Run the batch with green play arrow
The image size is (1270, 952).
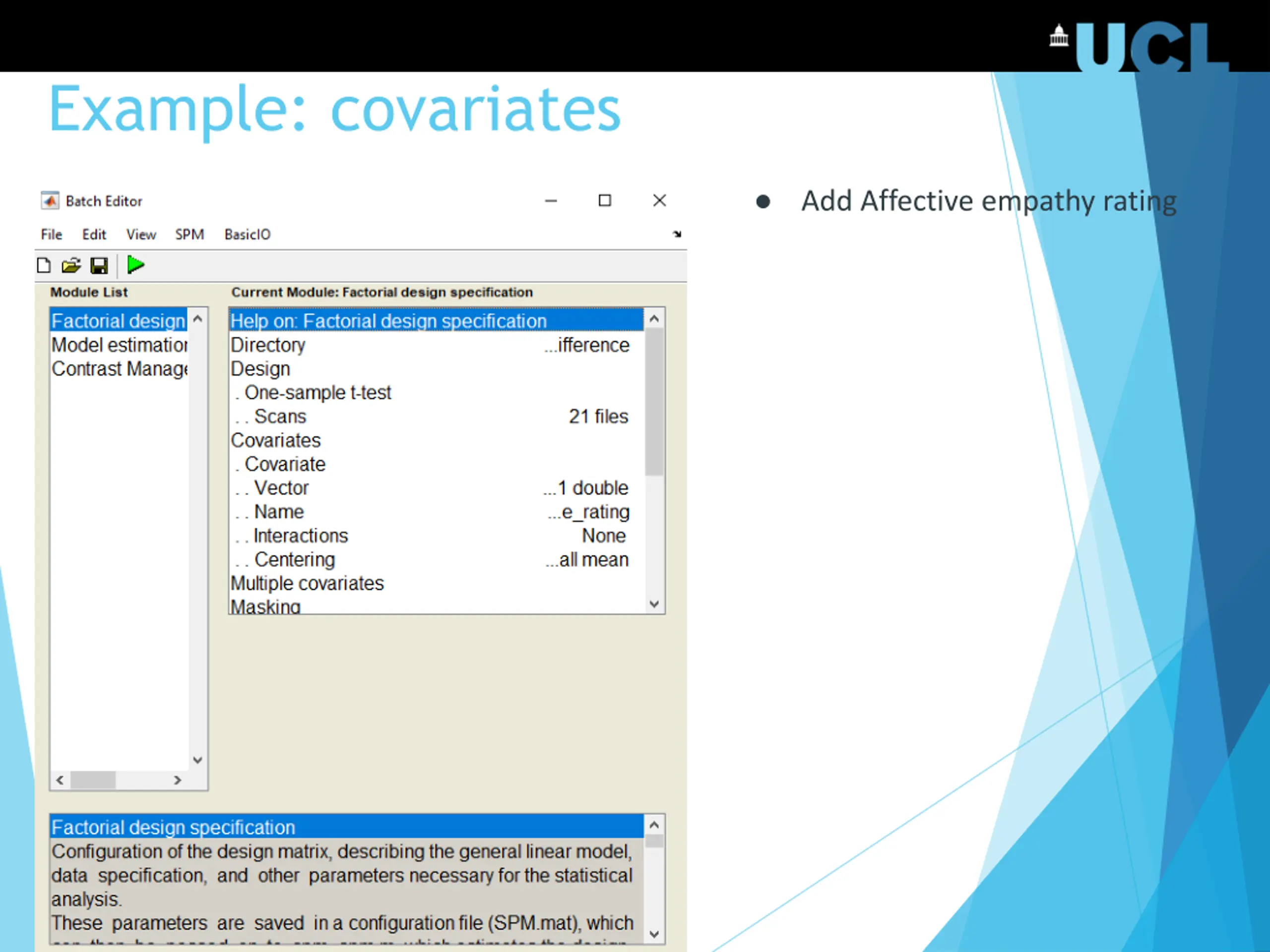point(135,265)
